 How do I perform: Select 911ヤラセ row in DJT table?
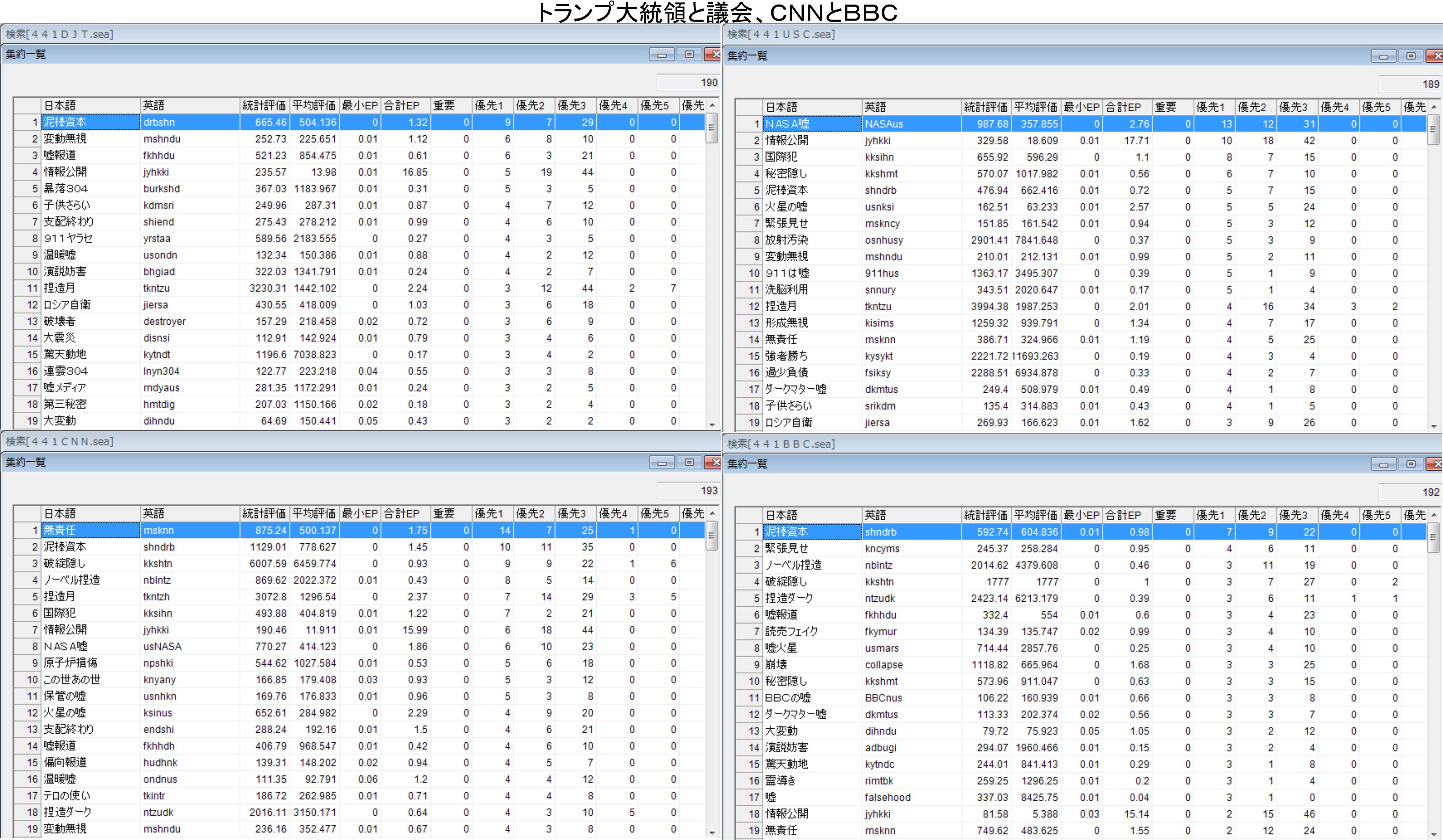click(x=68, y=238)
